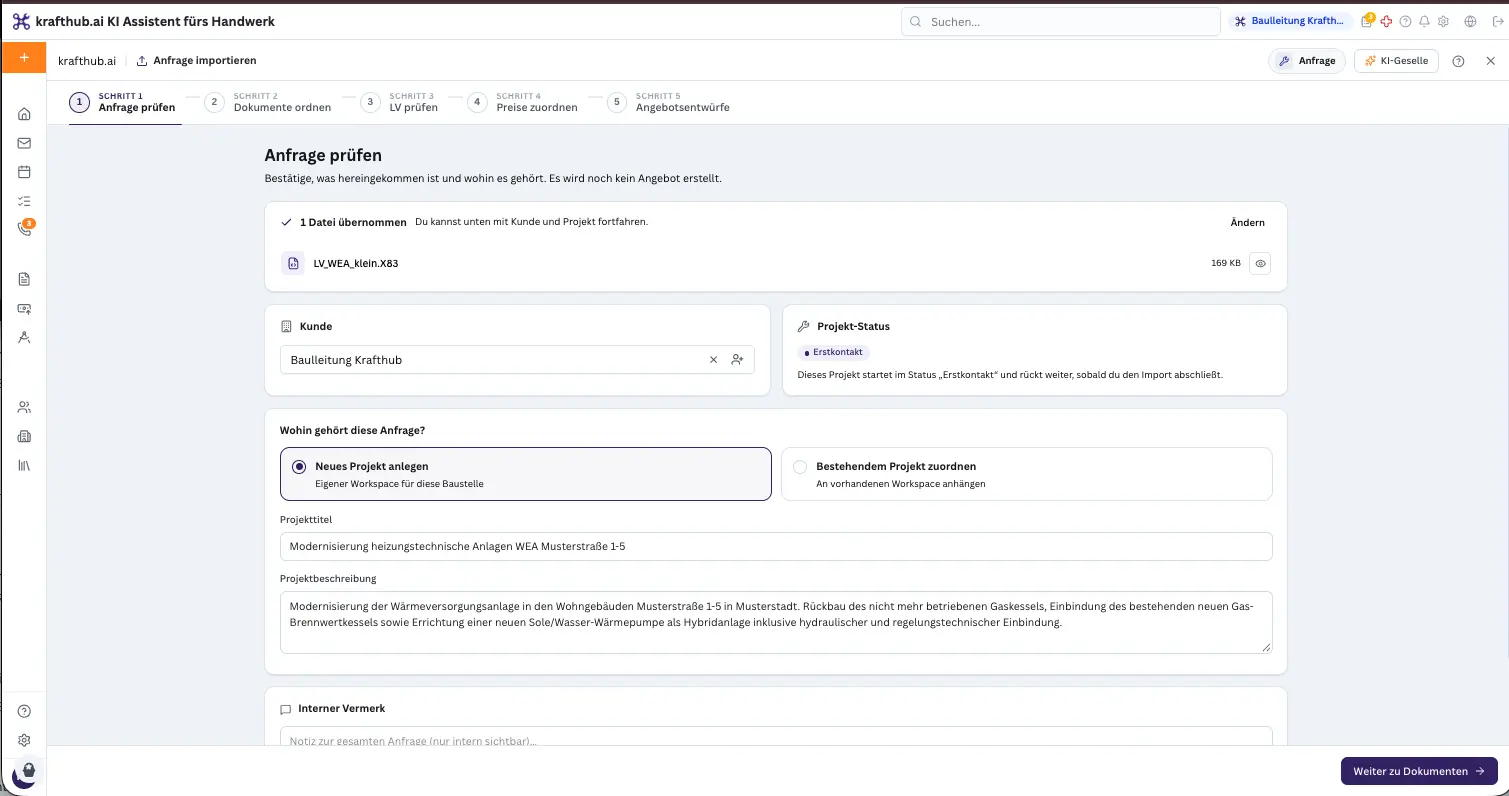Click the help icon next to KI-Geselle

1458,61
